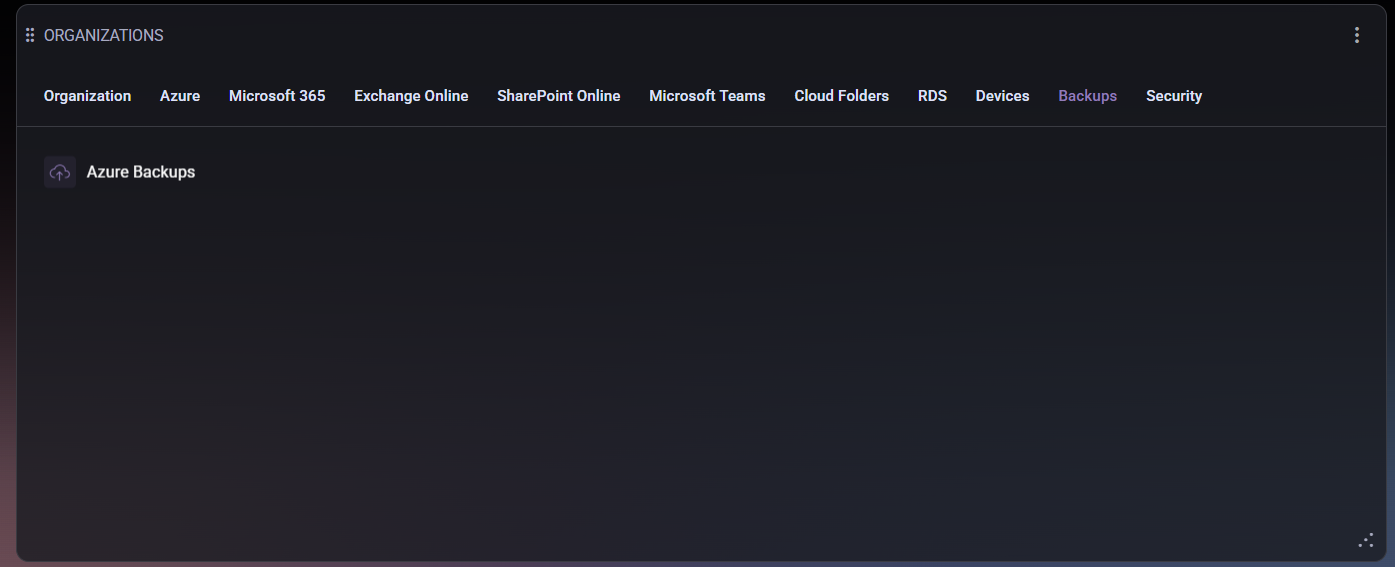
Task: Select the Microsoft 365 tab
Action: (x=277, y=96)
